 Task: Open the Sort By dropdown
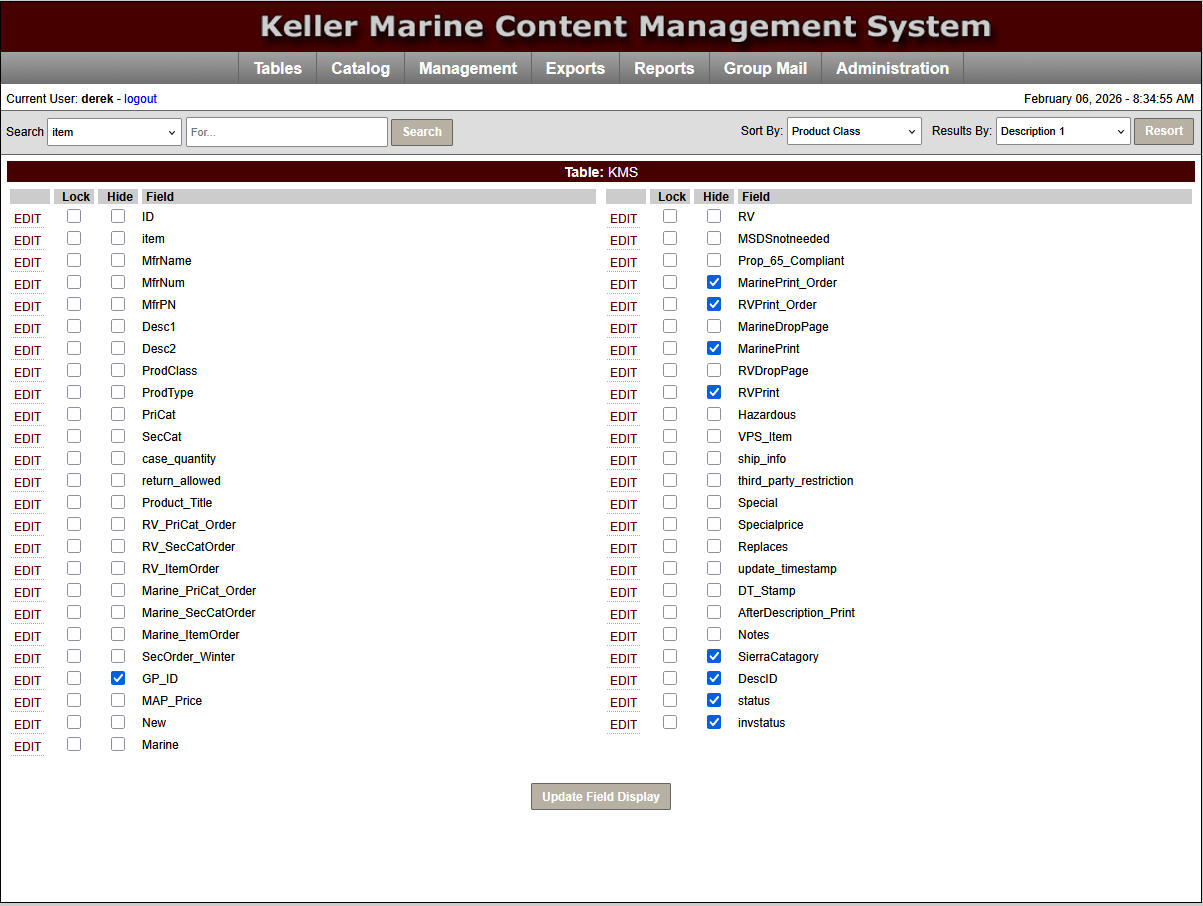(x=853, y=130)
